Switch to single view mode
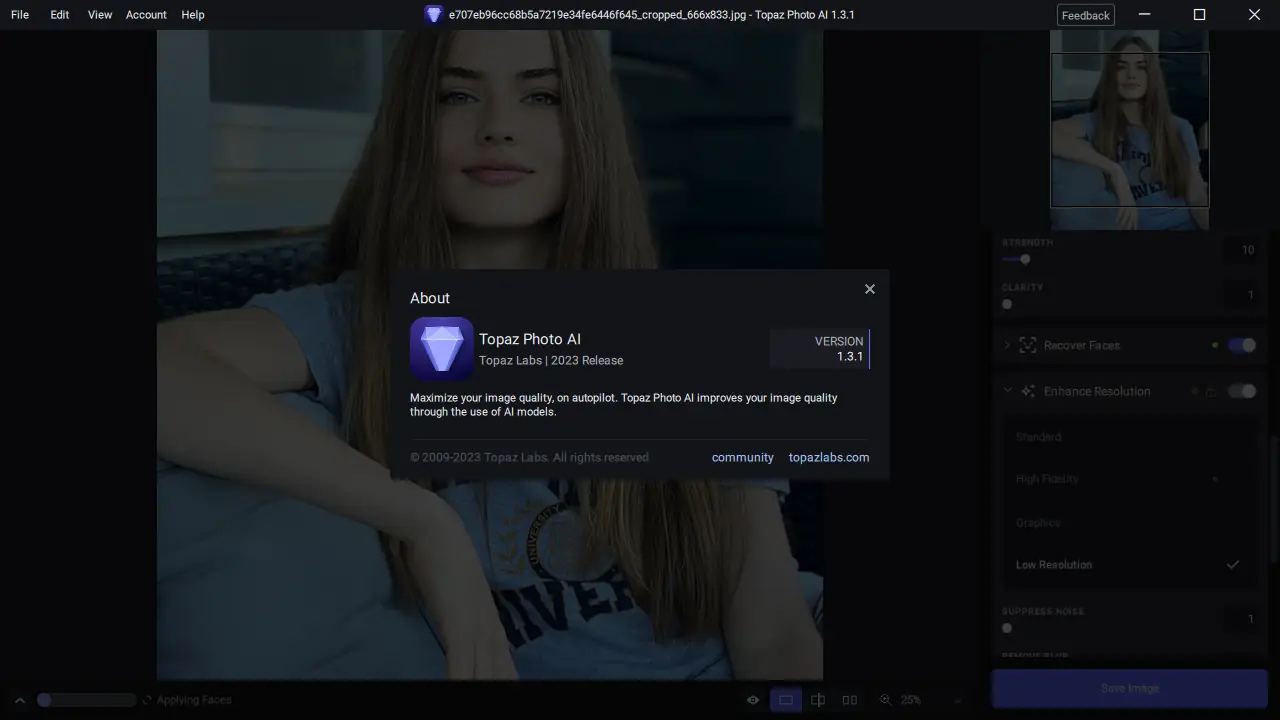Image resolution: width=1280 pixels, height=720 pixels. coord(786,700)
